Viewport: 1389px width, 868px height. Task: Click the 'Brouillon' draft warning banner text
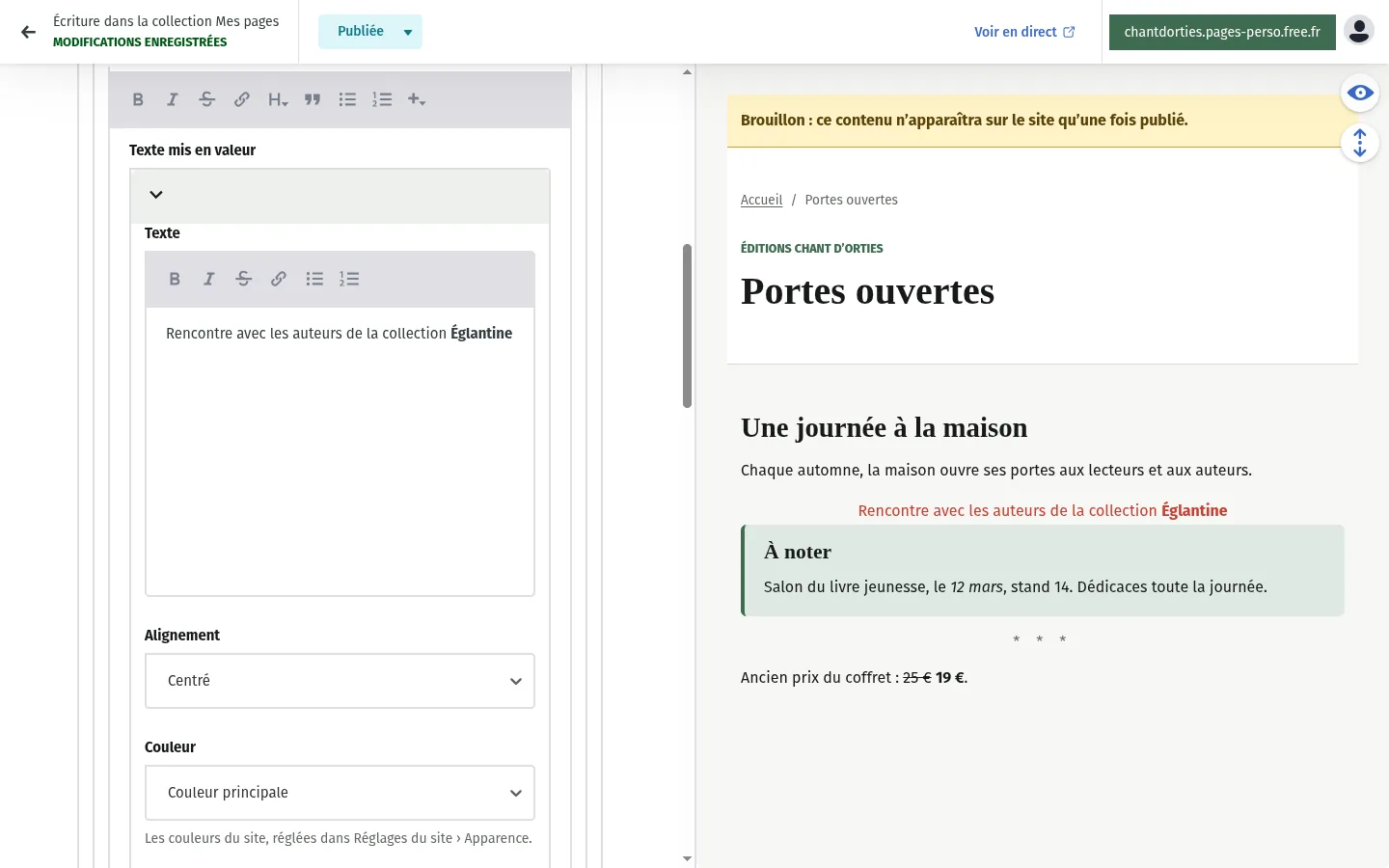[x=964, y=121]
